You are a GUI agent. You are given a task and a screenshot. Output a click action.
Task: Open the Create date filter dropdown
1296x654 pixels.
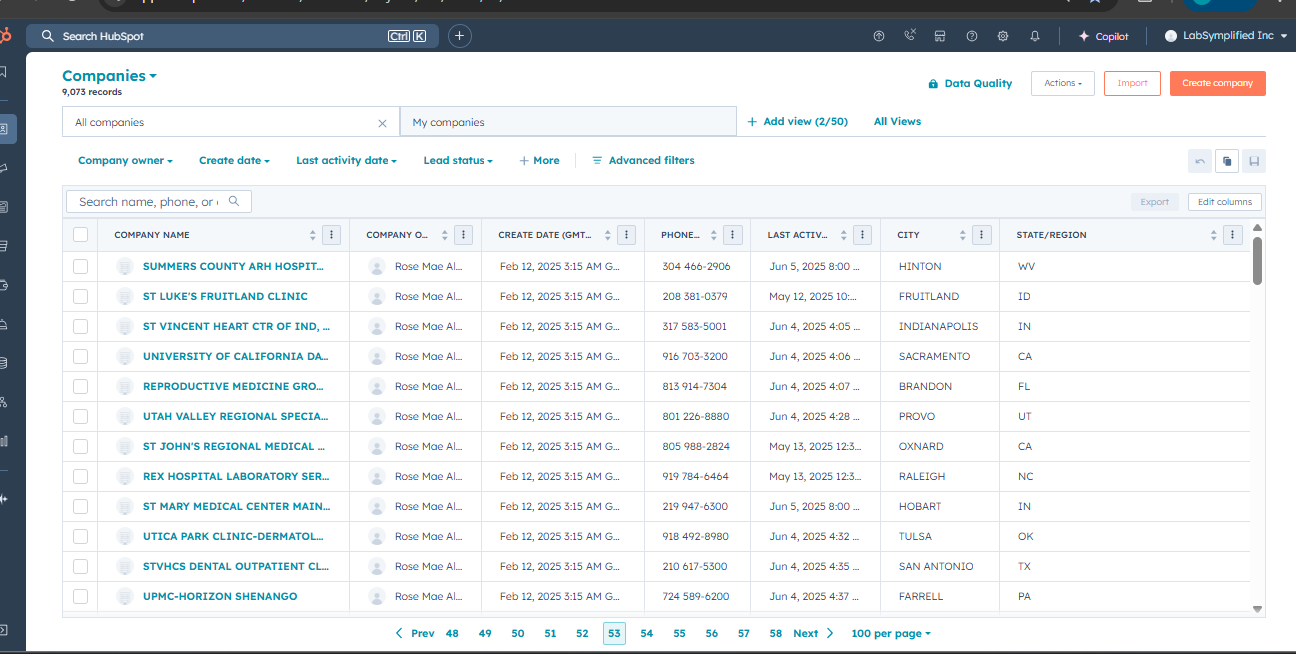tap(235, 160)
